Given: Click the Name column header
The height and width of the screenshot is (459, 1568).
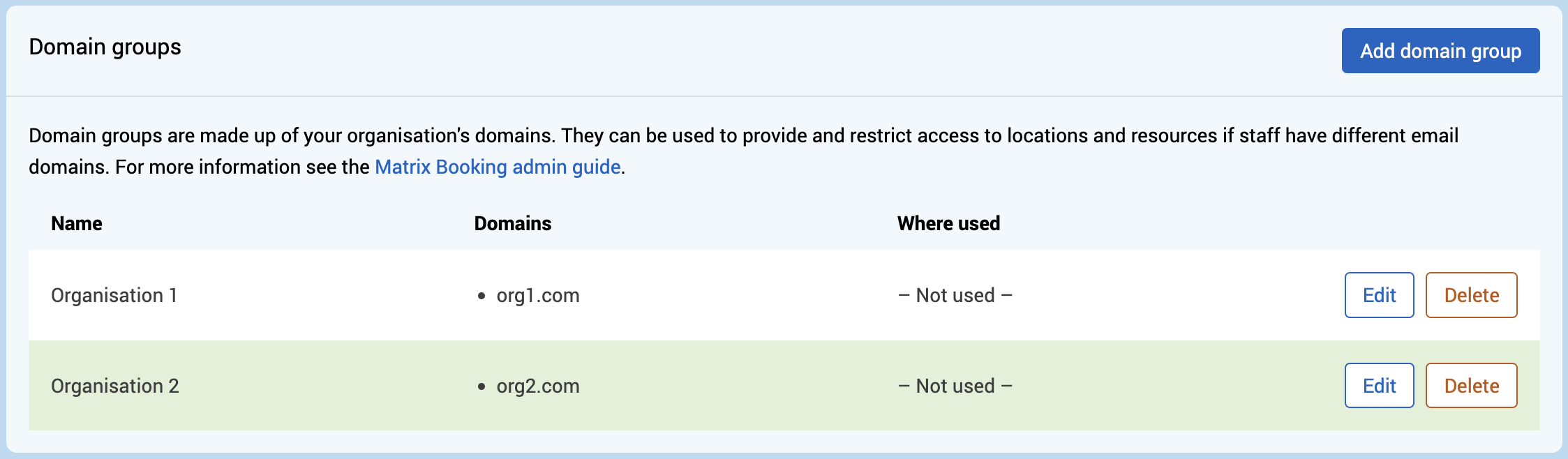Looking at the screenshot, I should pos(77,223).
